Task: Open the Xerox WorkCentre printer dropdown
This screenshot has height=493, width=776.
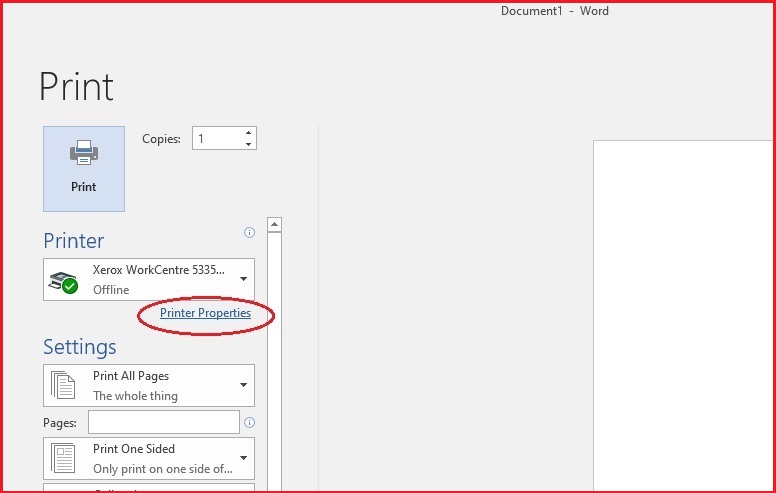Action: click(149, 279)
